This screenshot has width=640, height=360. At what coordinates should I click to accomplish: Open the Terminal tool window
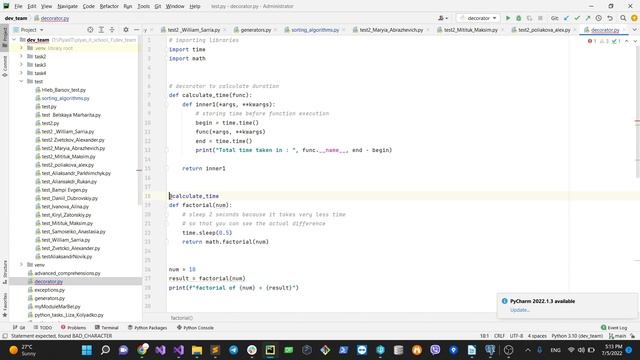click(x=107, y=327)
